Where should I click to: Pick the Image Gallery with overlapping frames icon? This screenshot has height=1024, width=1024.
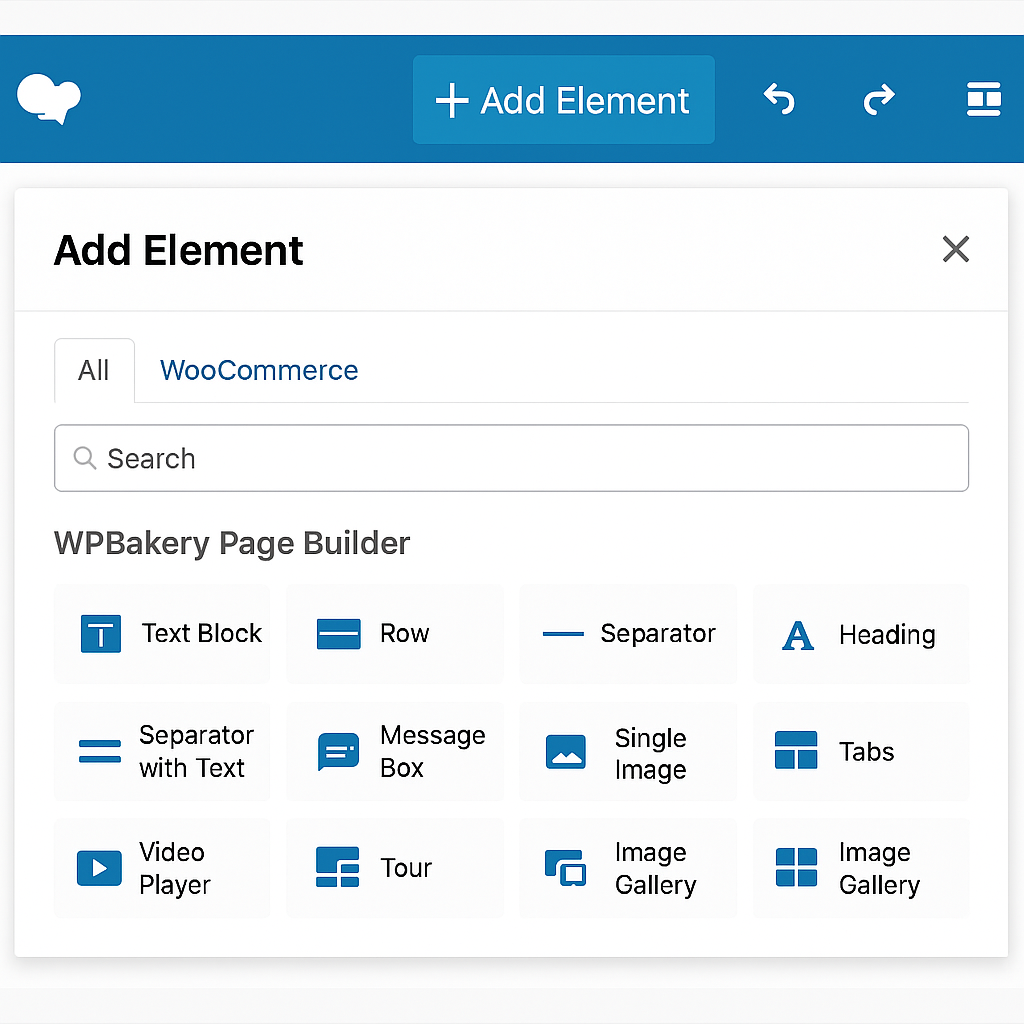[x=628, y=868]
